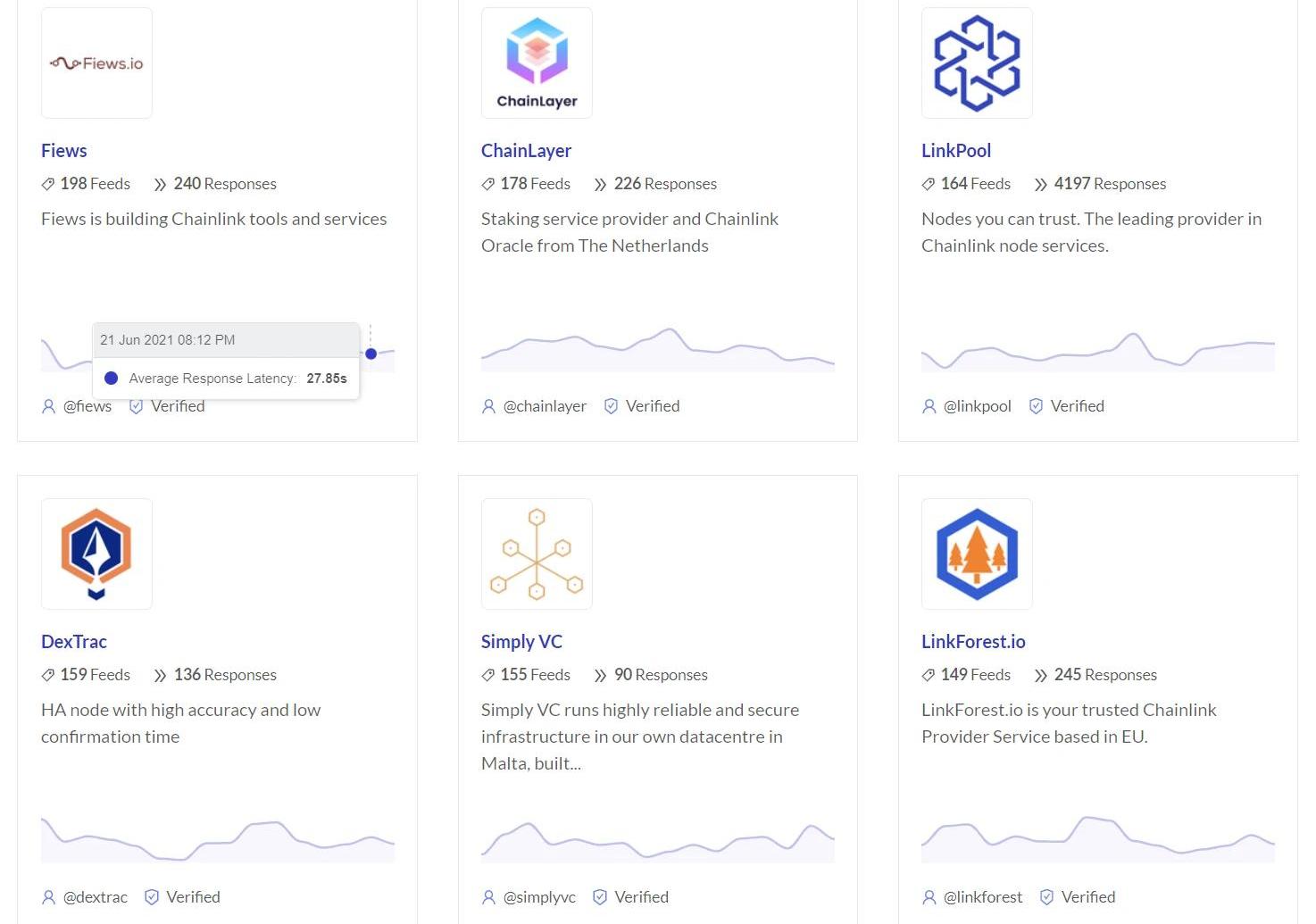Click the ChainLayer logo thumbnail
The image size is (1316, 924).
pos(537,63)
